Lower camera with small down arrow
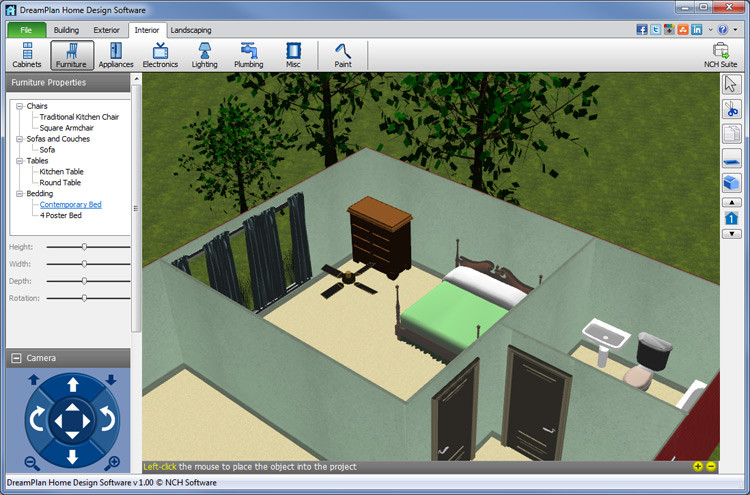750x495 pixels. point(111,380)
